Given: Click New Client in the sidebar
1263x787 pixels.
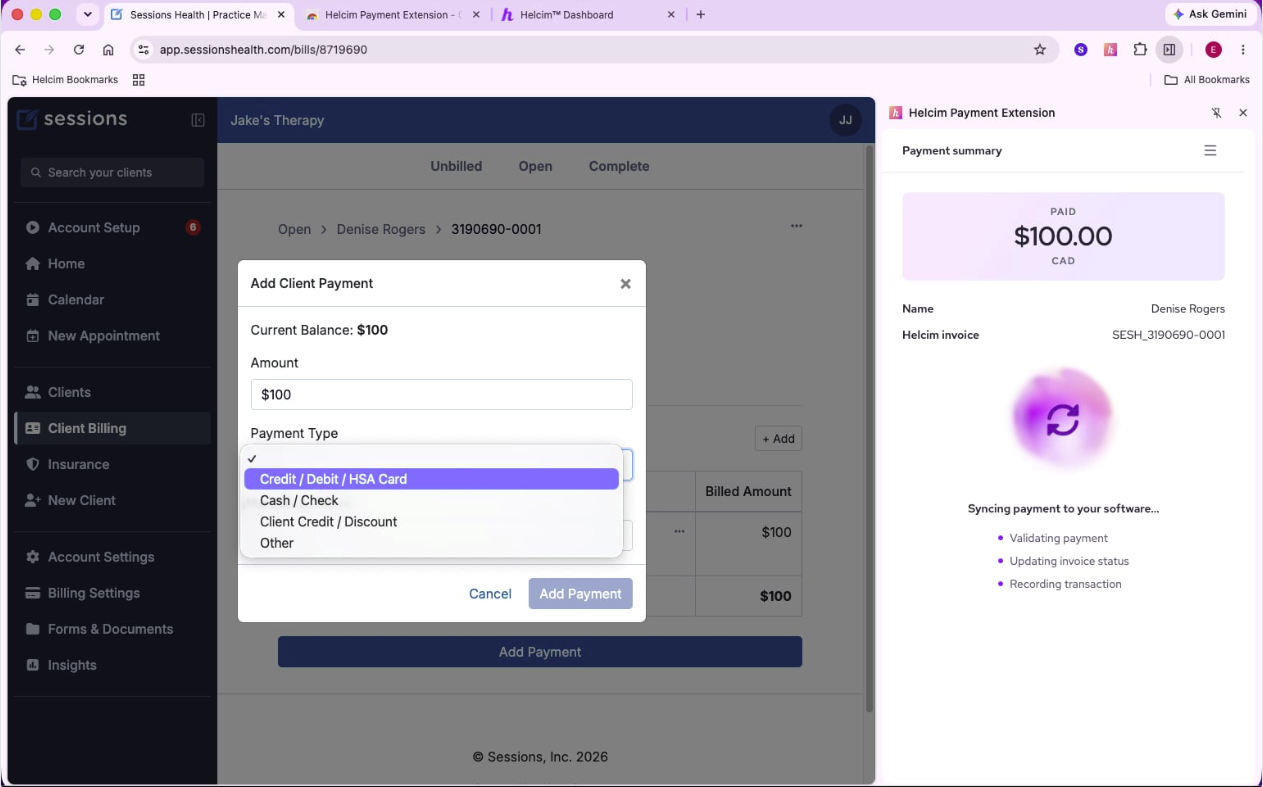Looking at the screenshot, I should 112,500.
